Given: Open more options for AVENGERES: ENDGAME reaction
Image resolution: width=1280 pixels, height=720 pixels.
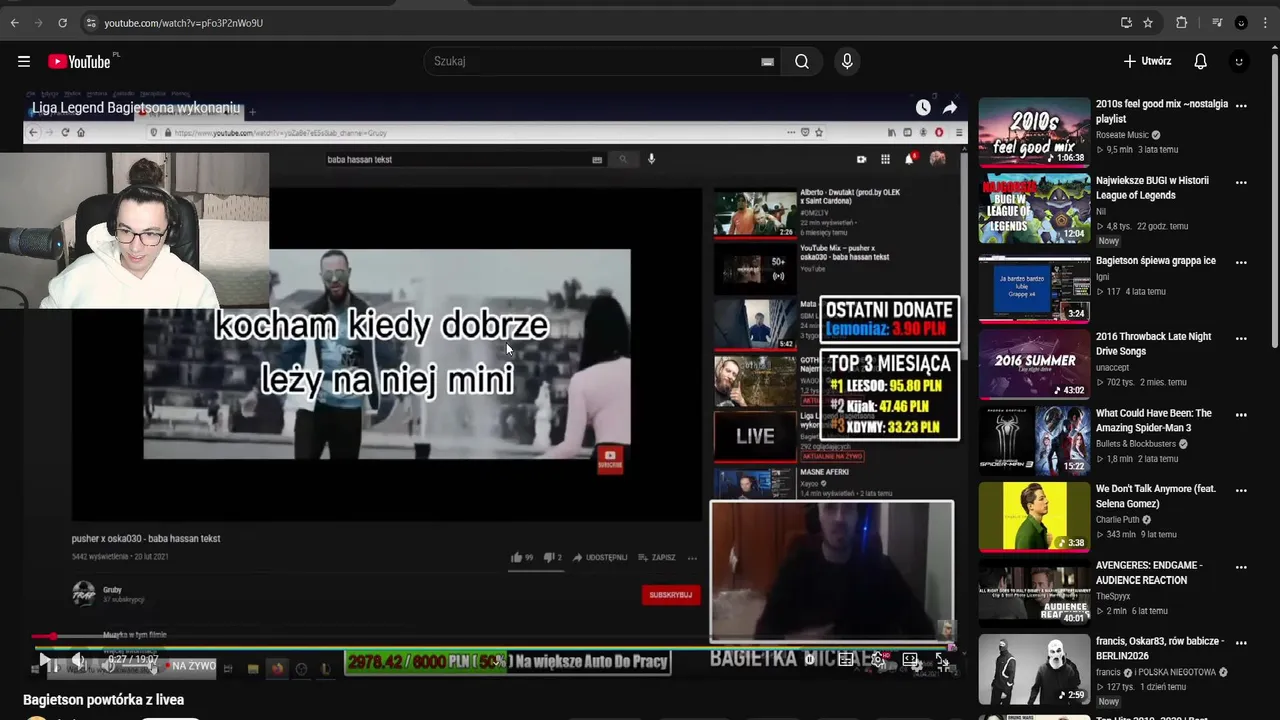Looking at the screenshot, I should tap(1241, 566).
